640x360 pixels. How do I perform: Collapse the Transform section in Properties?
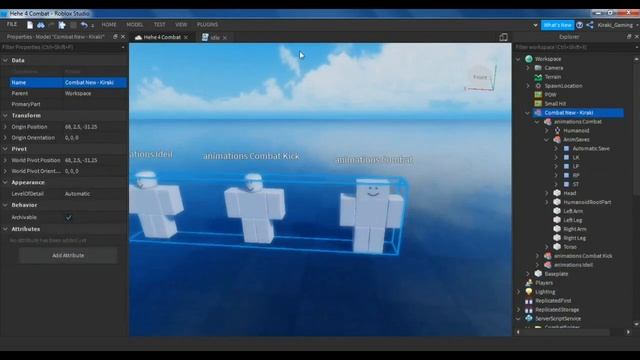[x=5, y=116]
